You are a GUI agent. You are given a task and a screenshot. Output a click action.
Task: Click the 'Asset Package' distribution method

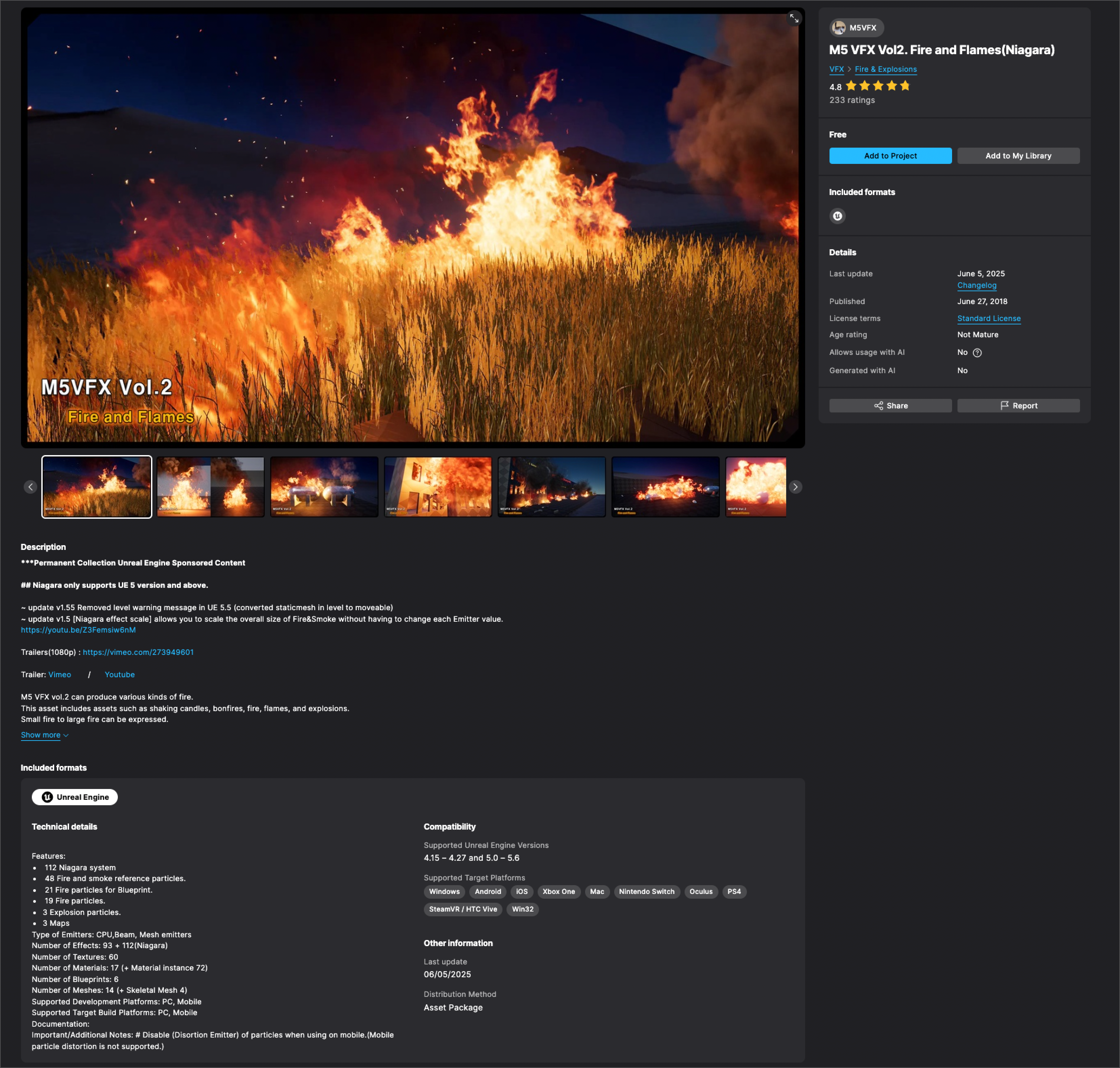(x=453, y=1008)
